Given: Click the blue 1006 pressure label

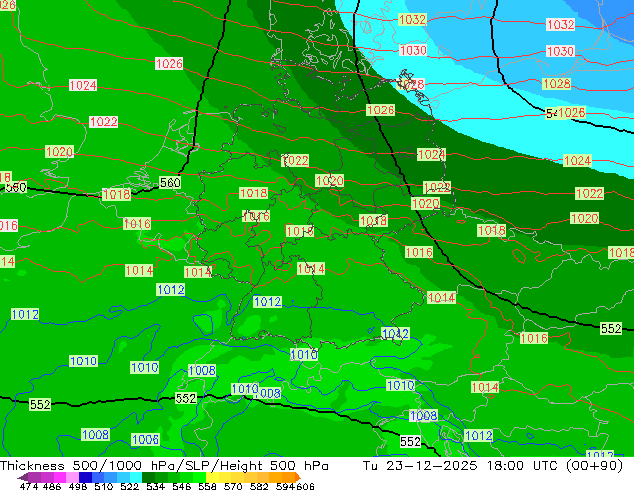Looking at the screenshot, I should click(x=145, y=439).
